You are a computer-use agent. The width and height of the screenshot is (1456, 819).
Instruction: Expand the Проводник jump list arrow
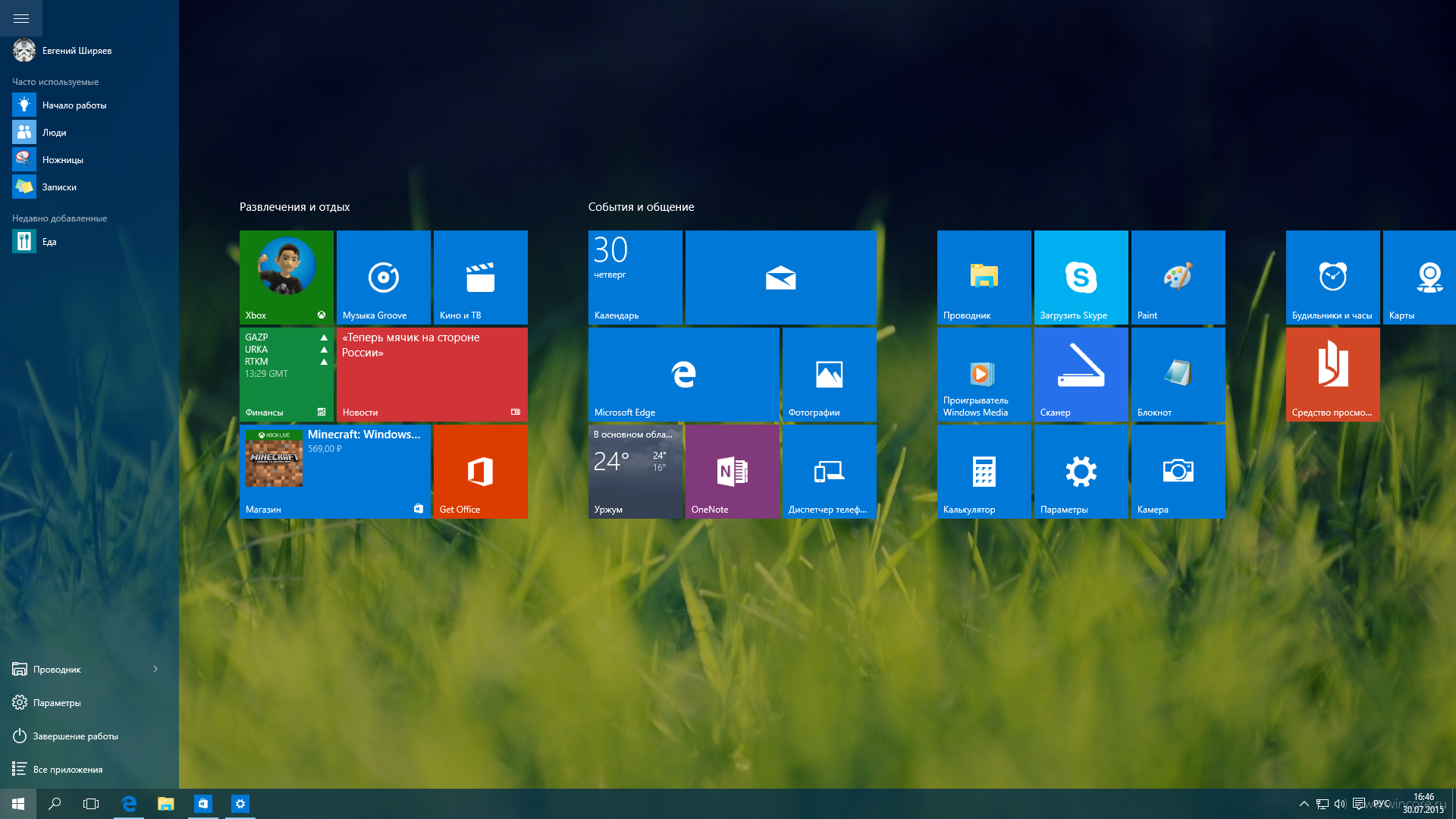[x=155, y=669]
